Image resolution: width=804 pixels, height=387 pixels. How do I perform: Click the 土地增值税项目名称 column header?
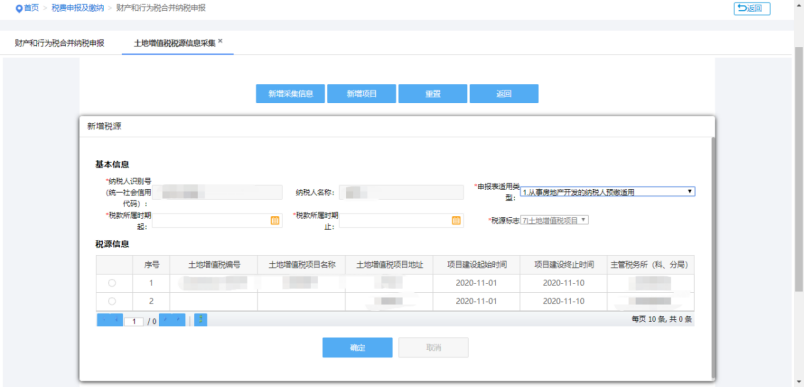click(302, 265)
